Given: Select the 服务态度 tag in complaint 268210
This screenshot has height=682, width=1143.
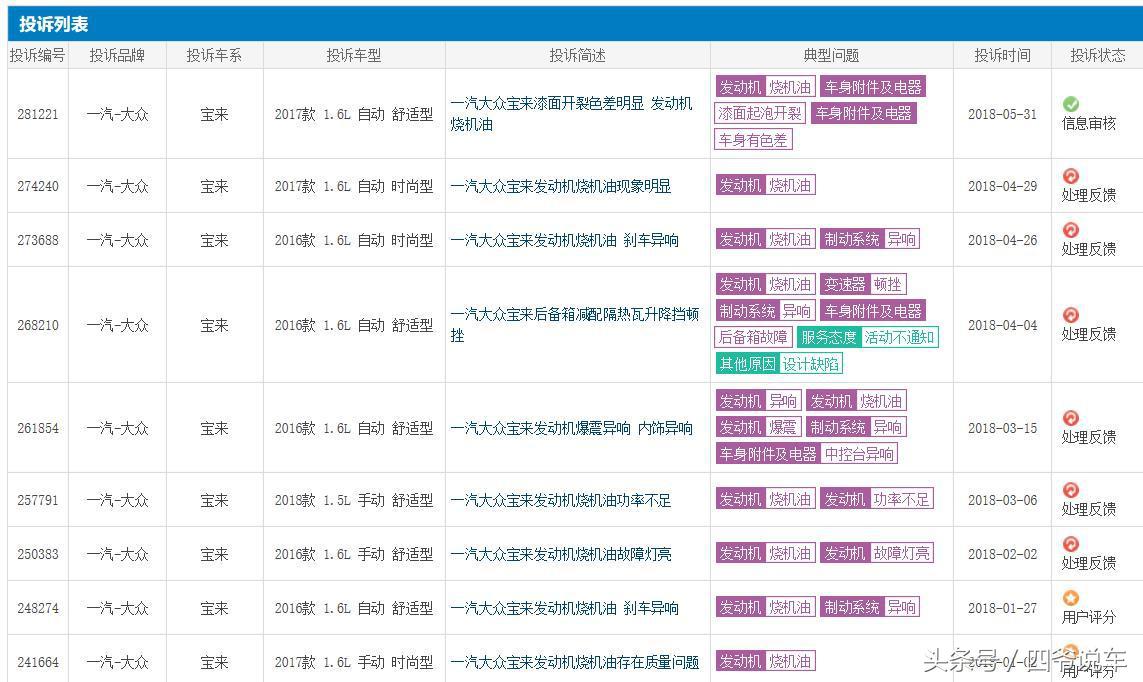Looking at the screenshot, I should coord(828,337).
